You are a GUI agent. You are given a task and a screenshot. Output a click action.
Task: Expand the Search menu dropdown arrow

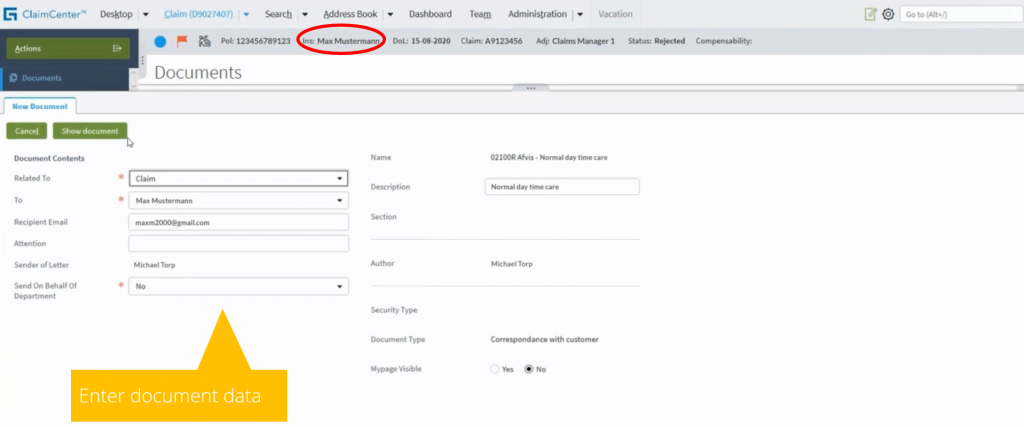305,14
